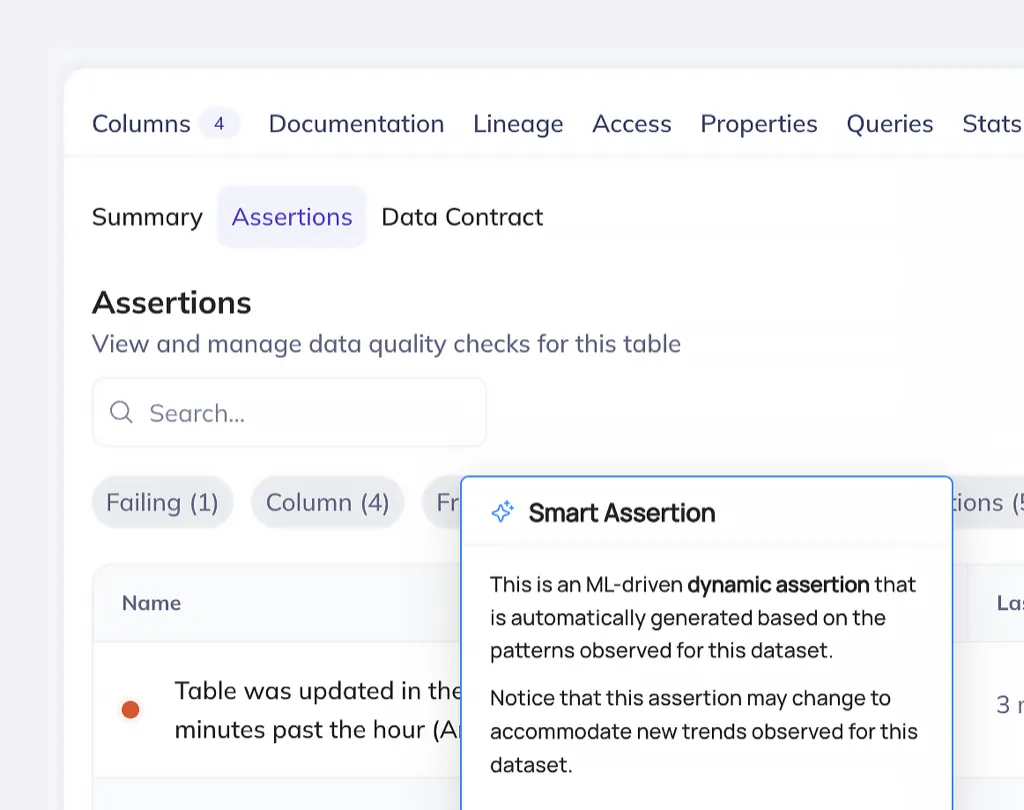Viewport: 1024px width, 810px height.
Task: Go to the Lineage tab
Action: tap(518, 124)
